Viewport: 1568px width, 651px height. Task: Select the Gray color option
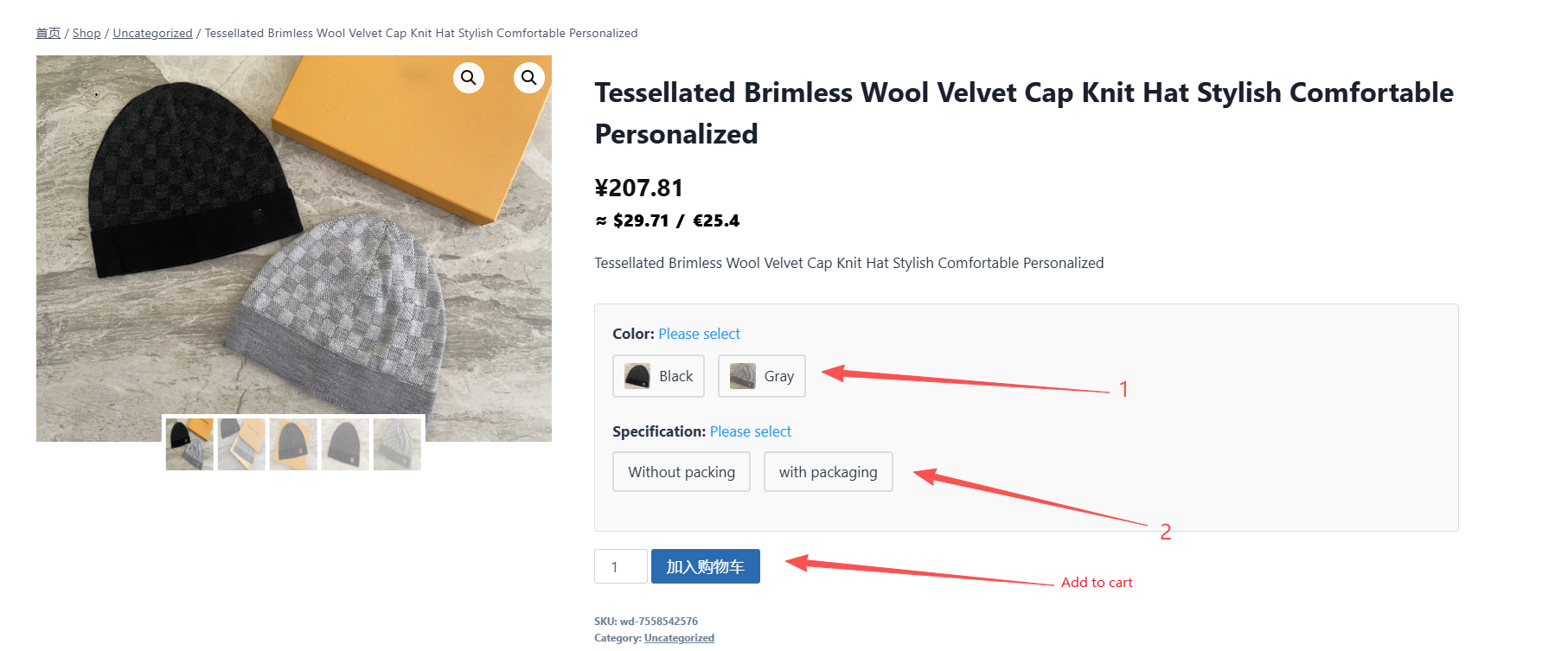[761, 376]
